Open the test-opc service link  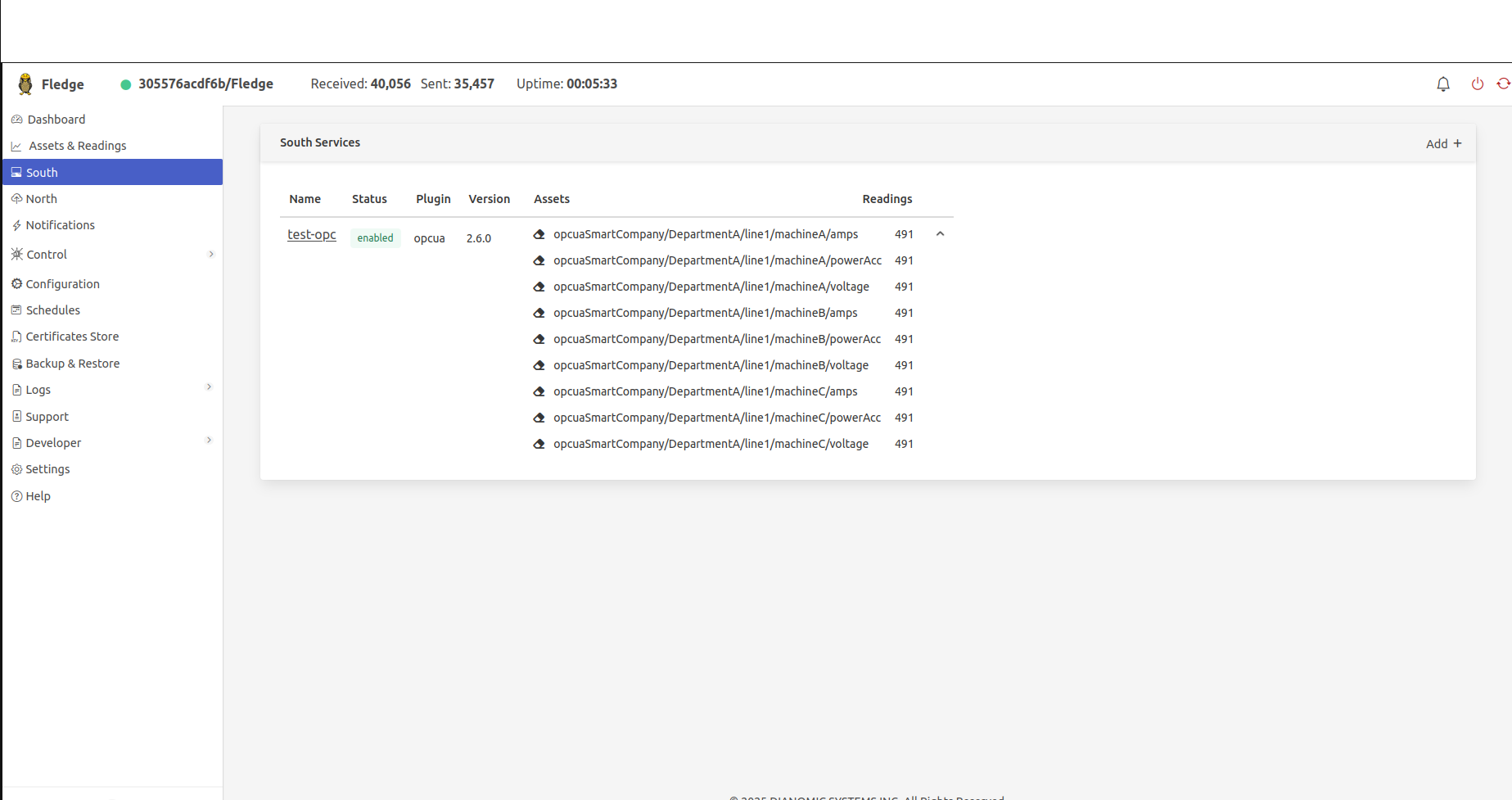pyautogui.click(x=311, y=235)
